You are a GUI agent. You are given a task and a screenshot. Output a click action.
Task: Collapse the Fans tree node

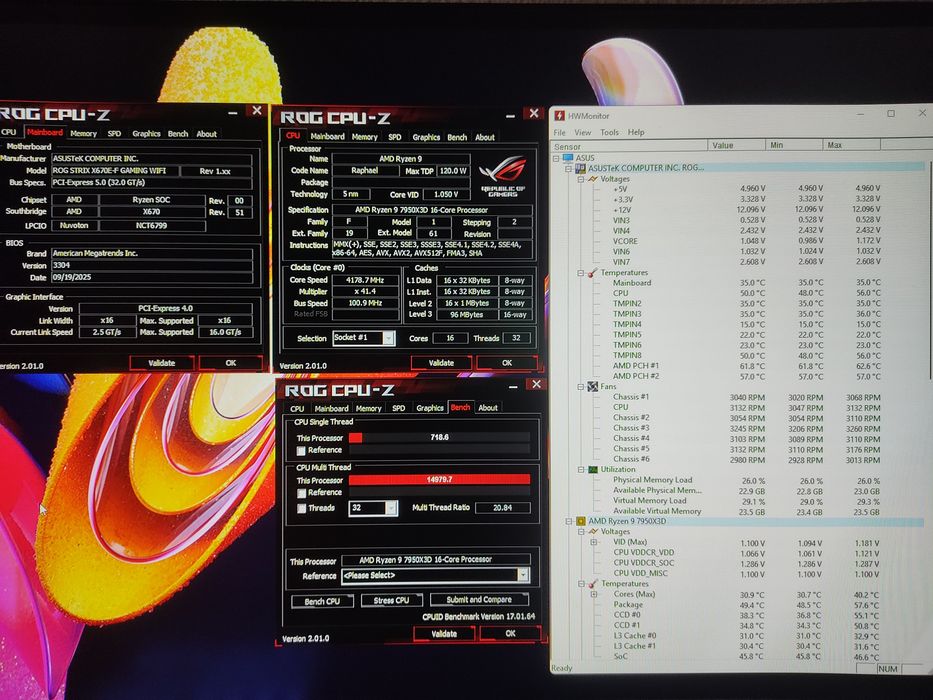click(x=581, y=387)
